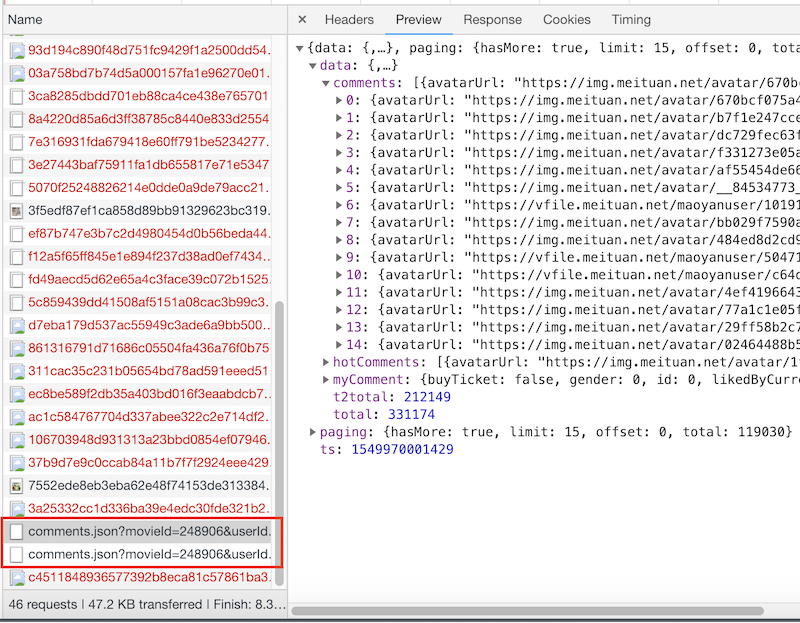Select the first comments.json?movieId=248906 request name
Screen dimensions: 800x623
149,531
